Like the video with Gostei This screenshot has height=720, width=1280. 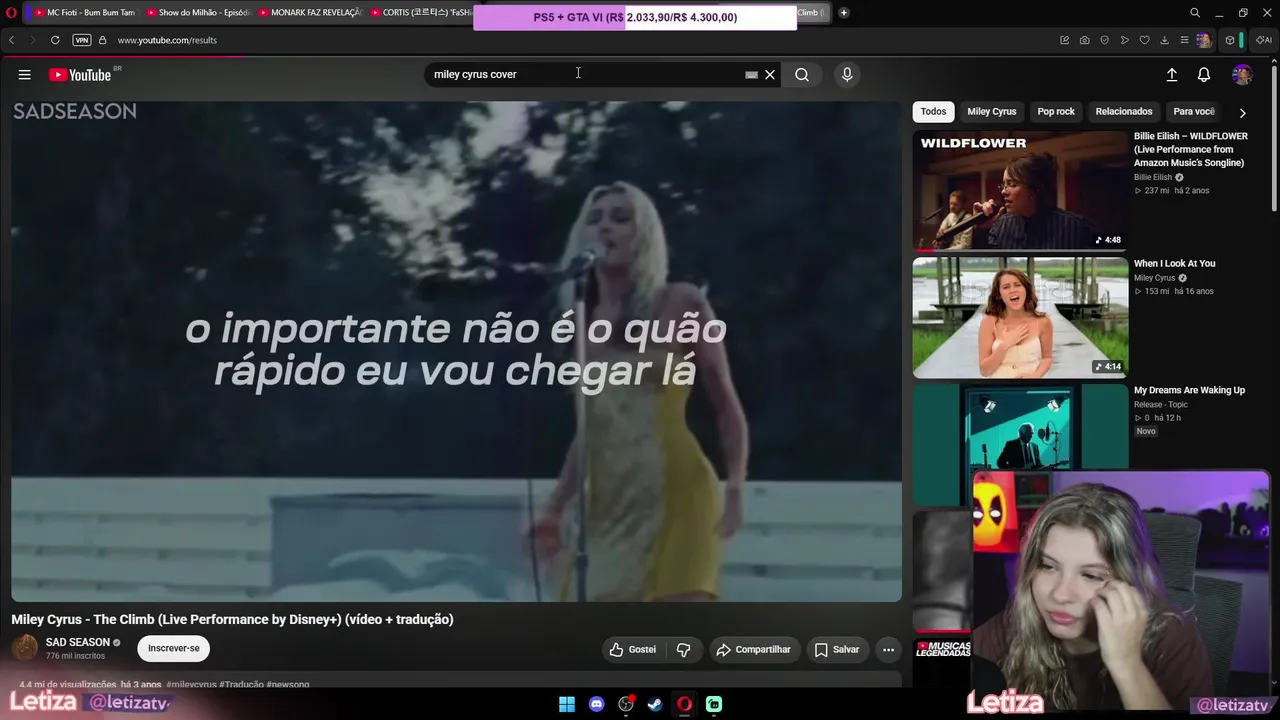point(632,650)
